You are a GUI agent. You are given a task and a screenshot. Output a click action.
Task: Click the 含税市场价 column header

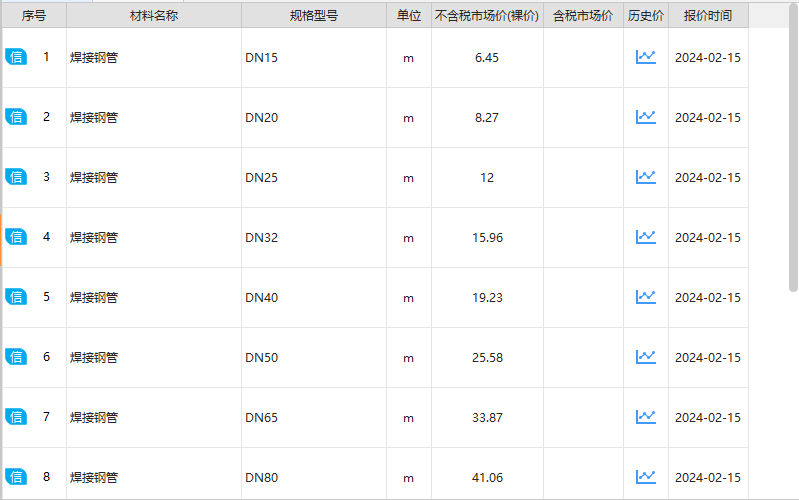[x=583, y=15]
